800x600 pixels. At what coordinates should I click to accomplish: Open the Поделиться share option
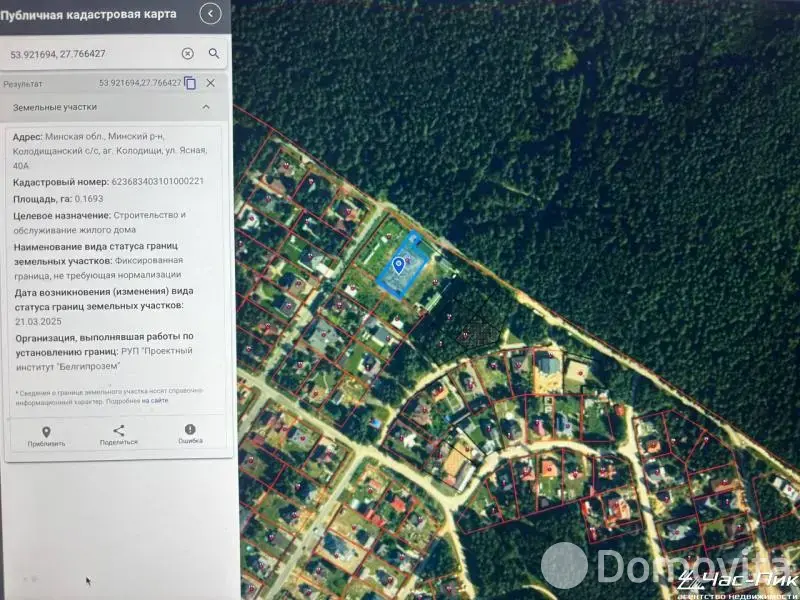pyautogui.click(x=119, y=435)
